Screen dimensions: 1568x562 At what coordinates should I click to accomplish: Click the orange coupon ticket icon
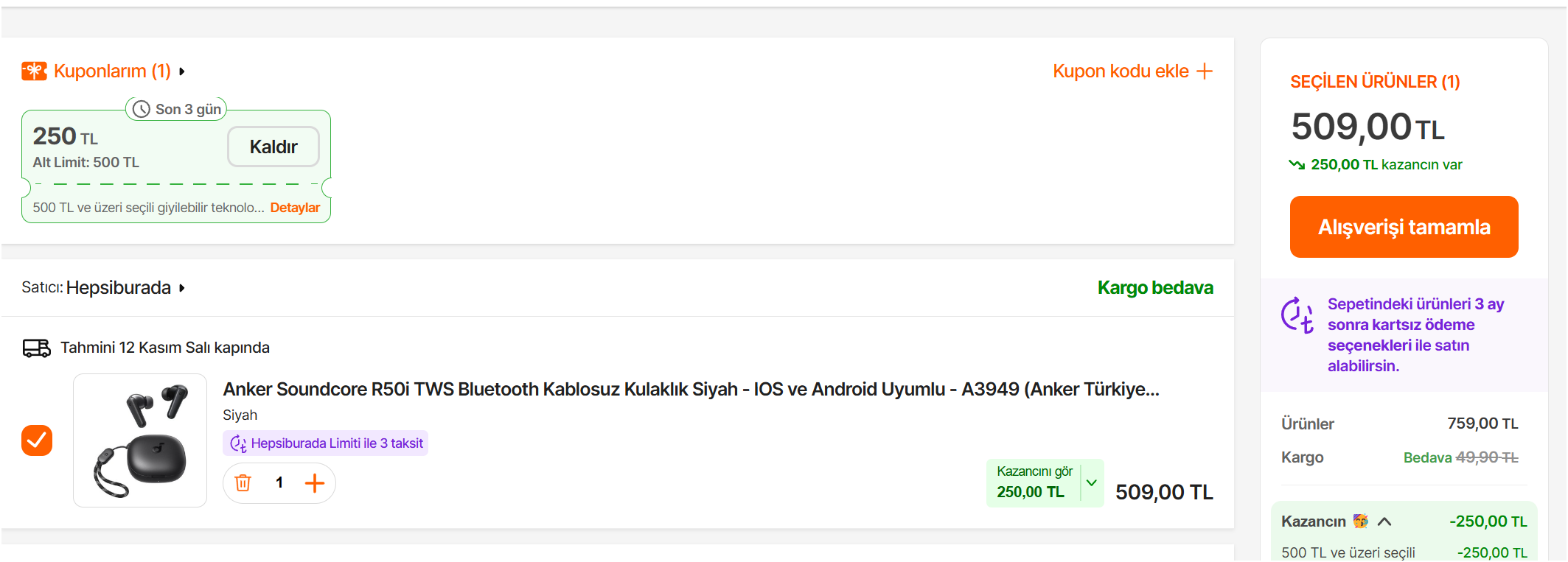(x=35, y=71)
